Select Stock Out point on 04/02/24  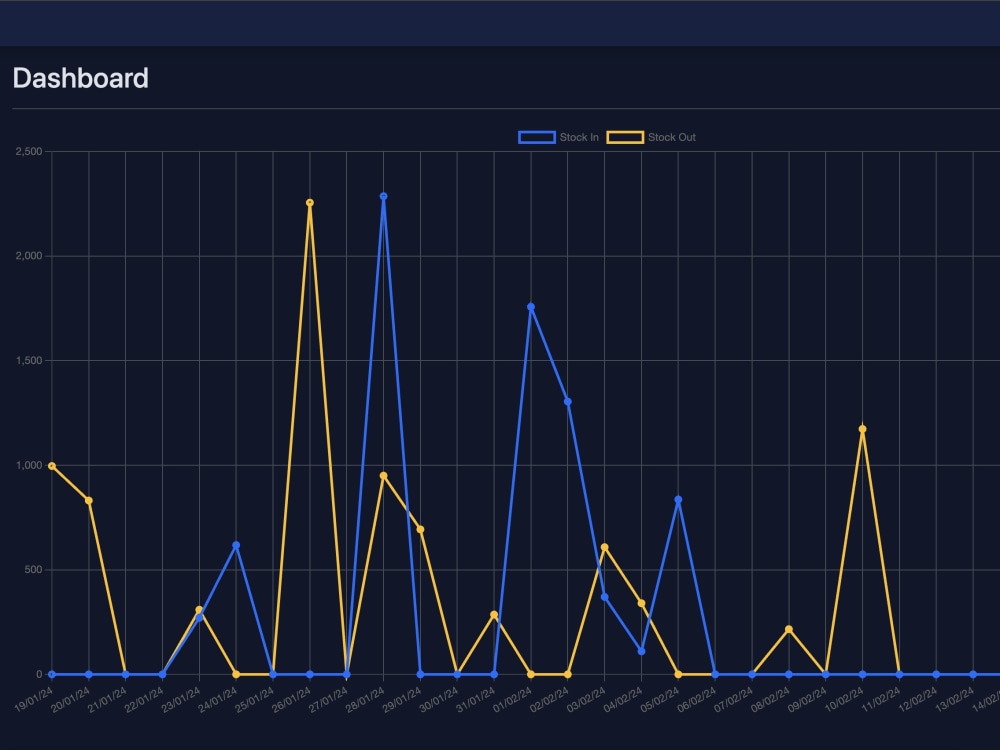641,603
